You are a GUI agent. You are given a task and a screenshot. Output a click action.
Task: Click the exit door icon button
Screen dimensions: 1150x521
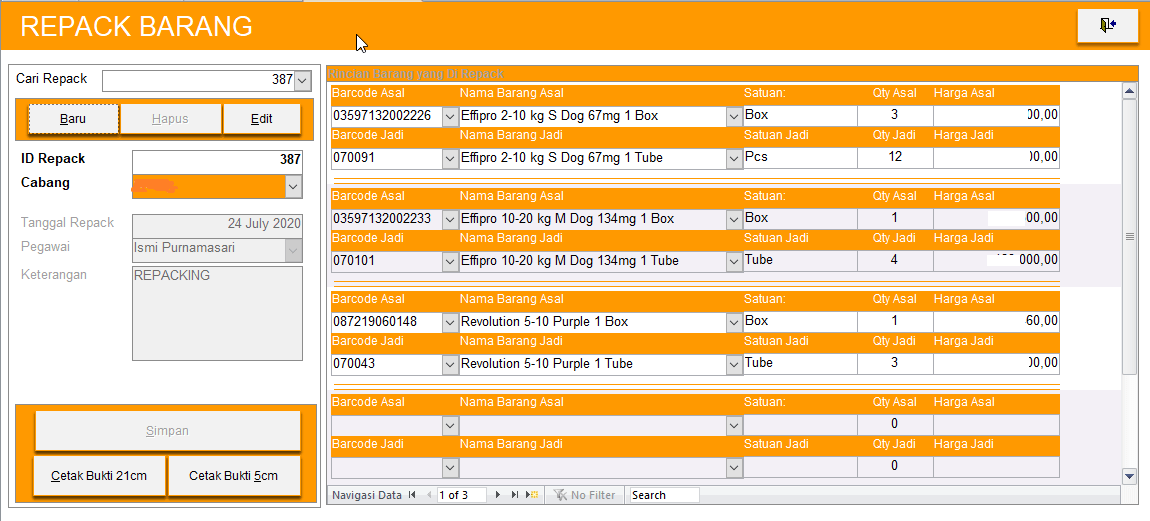1107,26
